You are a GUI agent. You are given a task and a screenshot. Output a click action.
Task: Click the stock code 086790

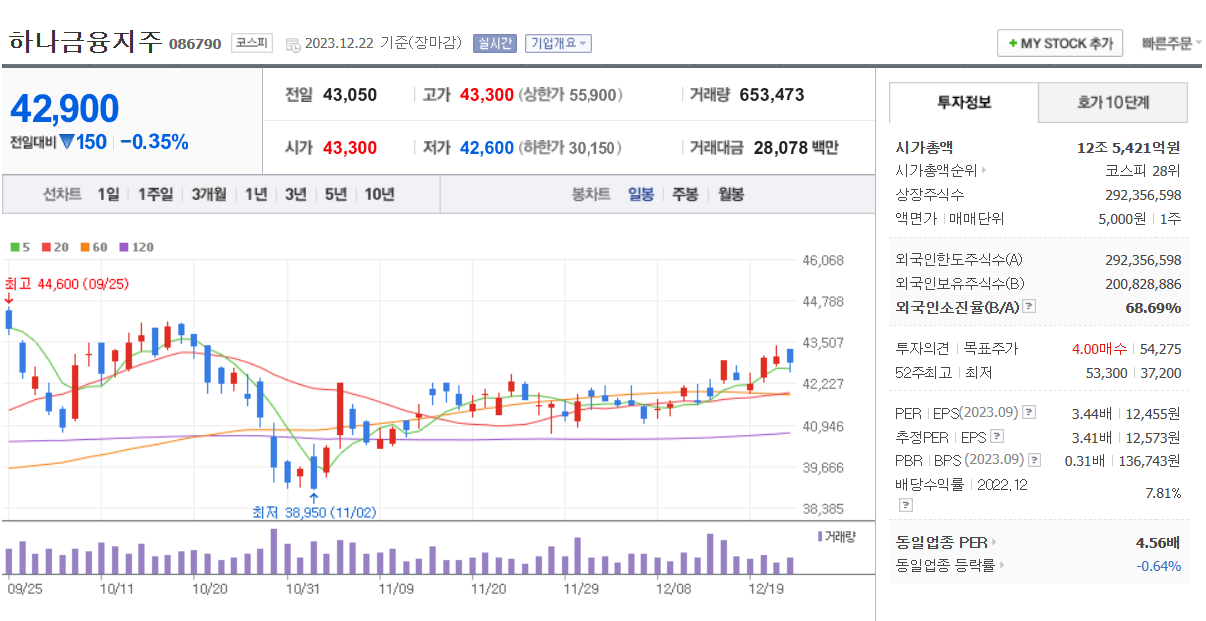pyautogui.click(x=195, y=44)
